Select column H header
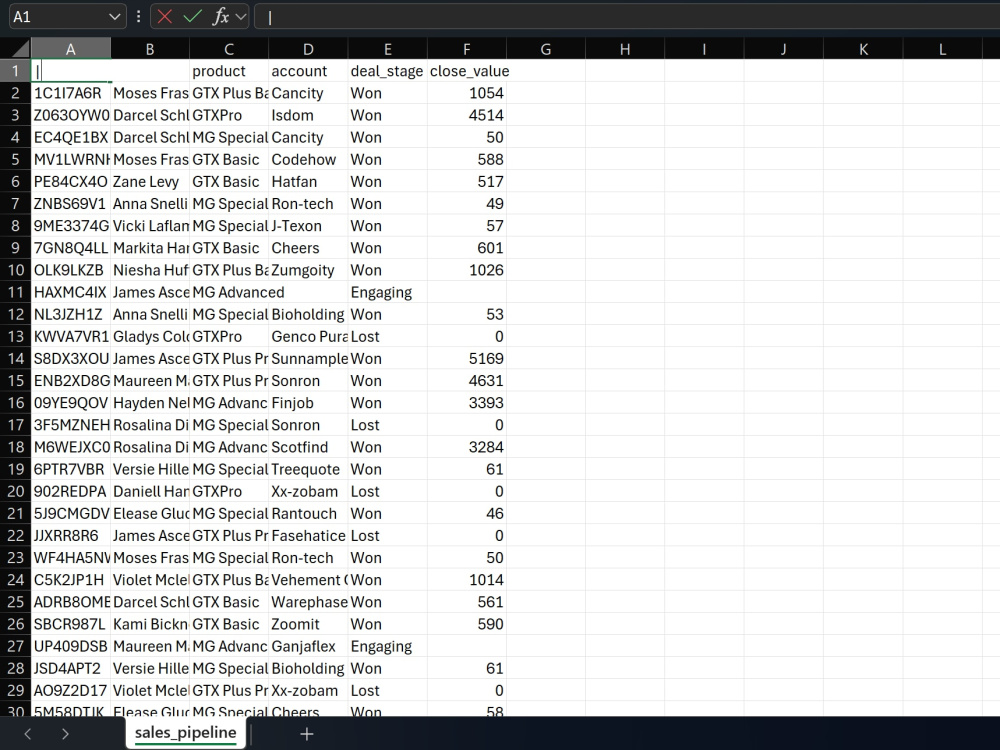Screen dimensions: 1000x750 (625, 49)
